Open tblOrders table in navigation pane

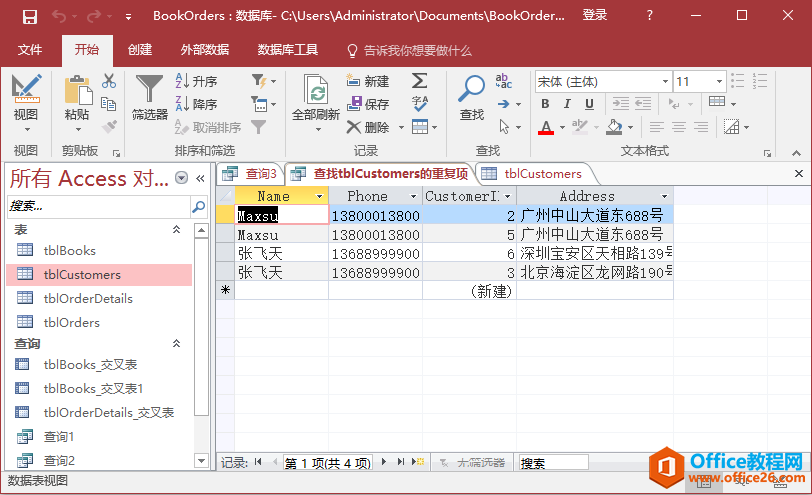pos(72,322)
